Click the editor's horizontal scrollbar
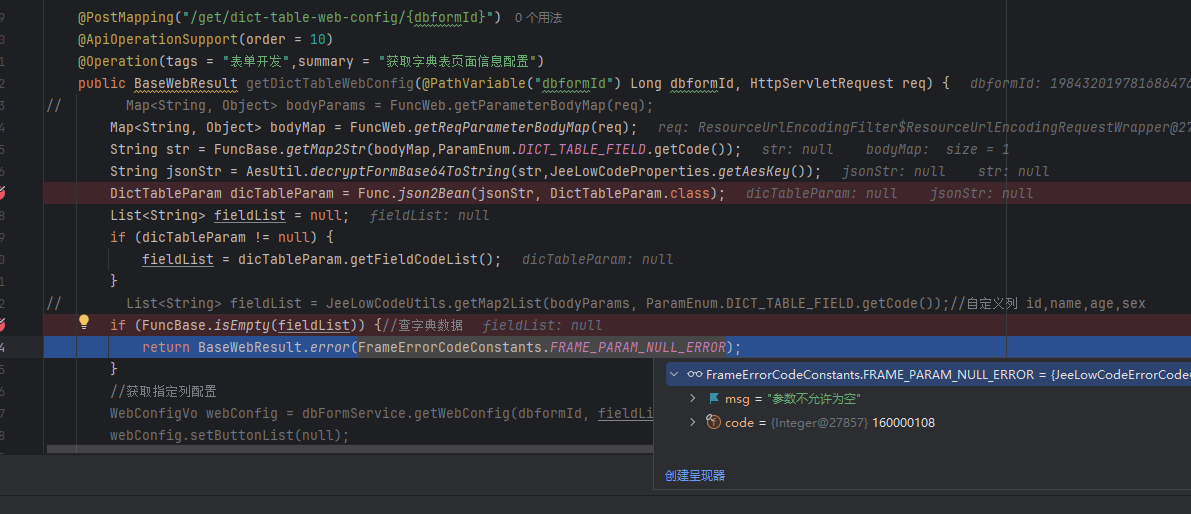1191x514 pixels. [350, 450]
